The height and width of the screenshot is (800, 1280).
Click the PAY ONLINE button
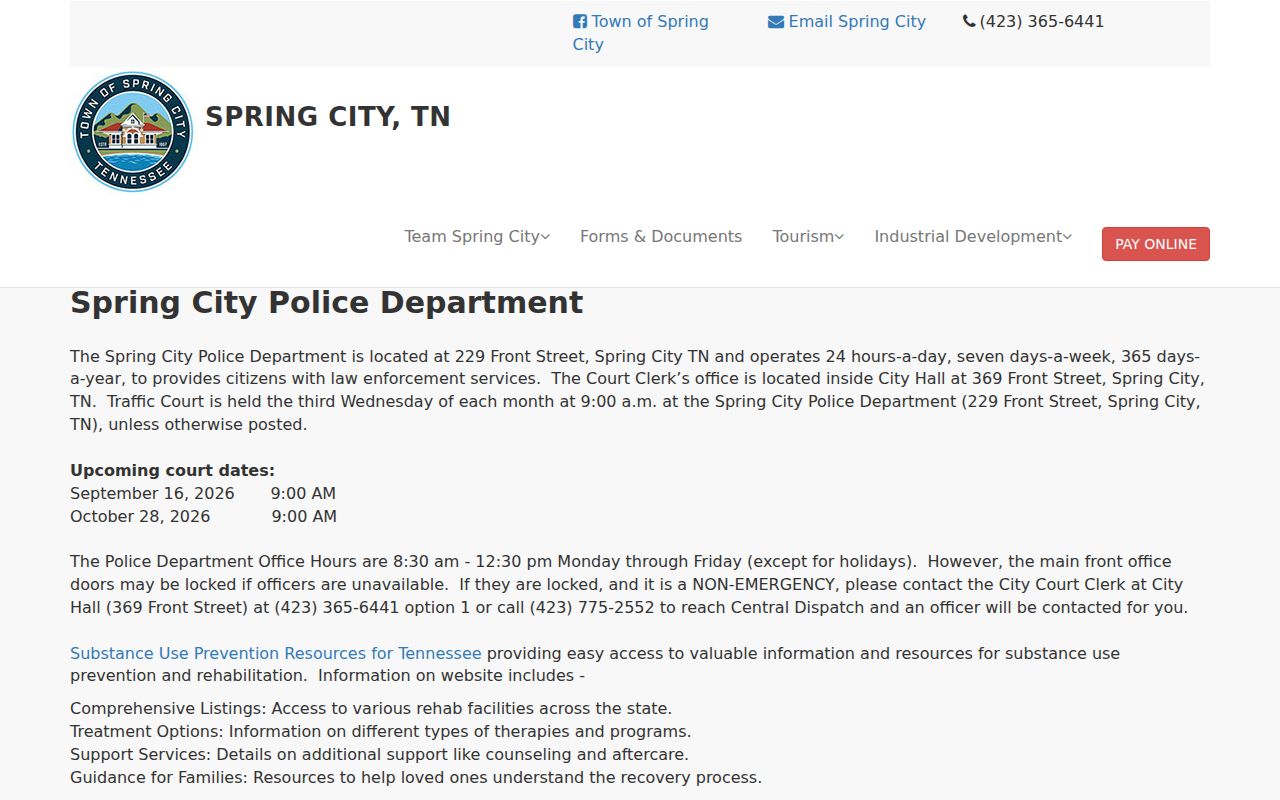tap(1156, 244)
